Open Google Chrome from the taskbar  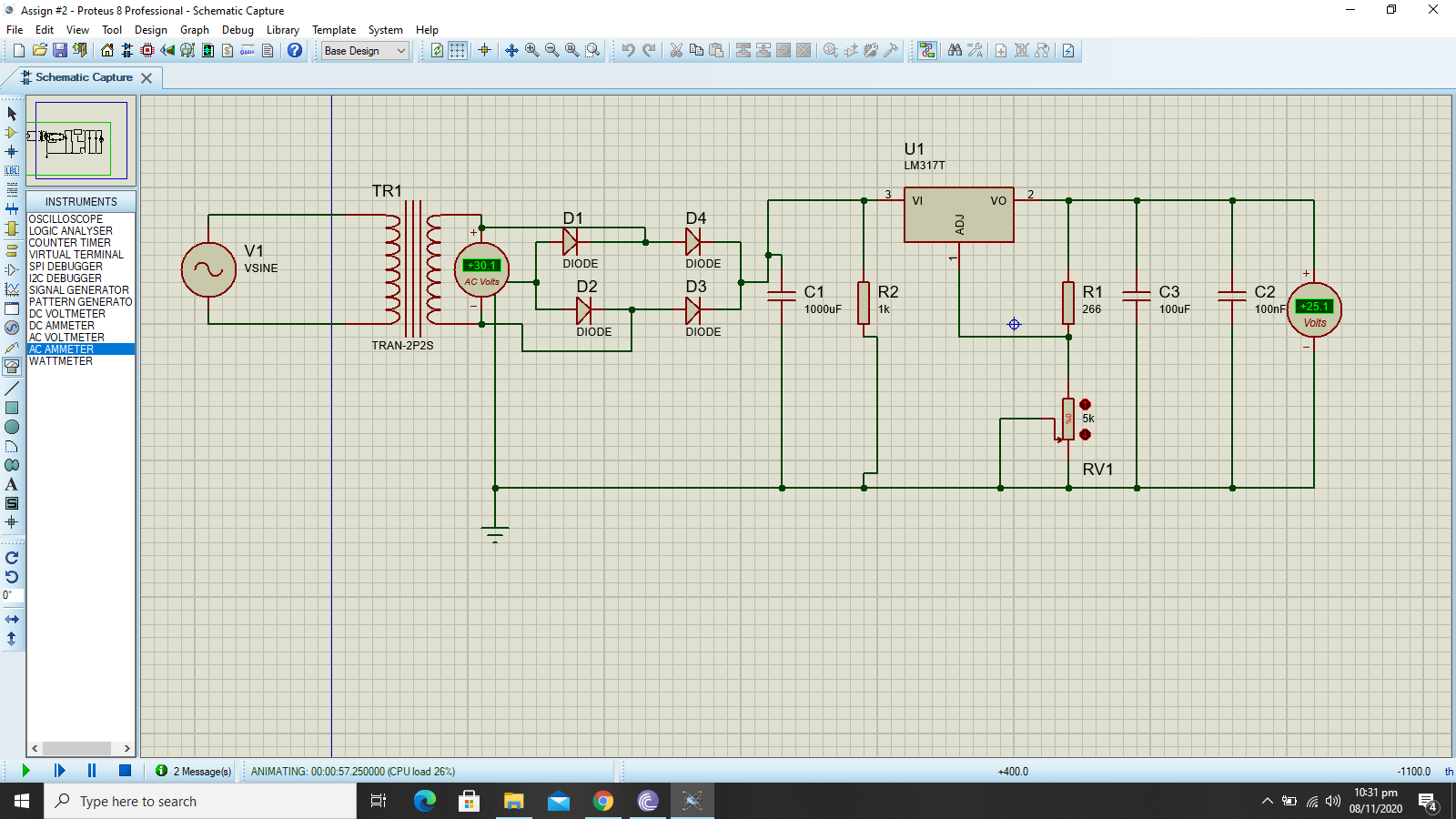pos(602,801)
